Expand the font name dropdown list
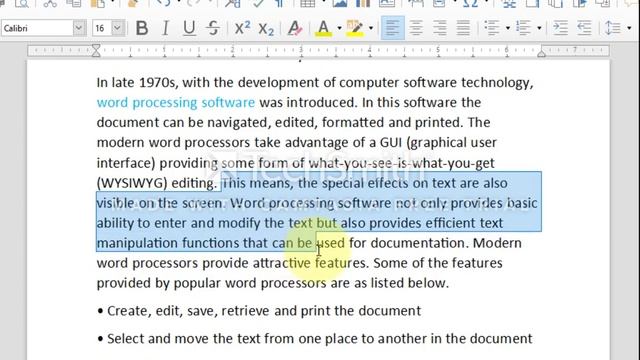 79,28
